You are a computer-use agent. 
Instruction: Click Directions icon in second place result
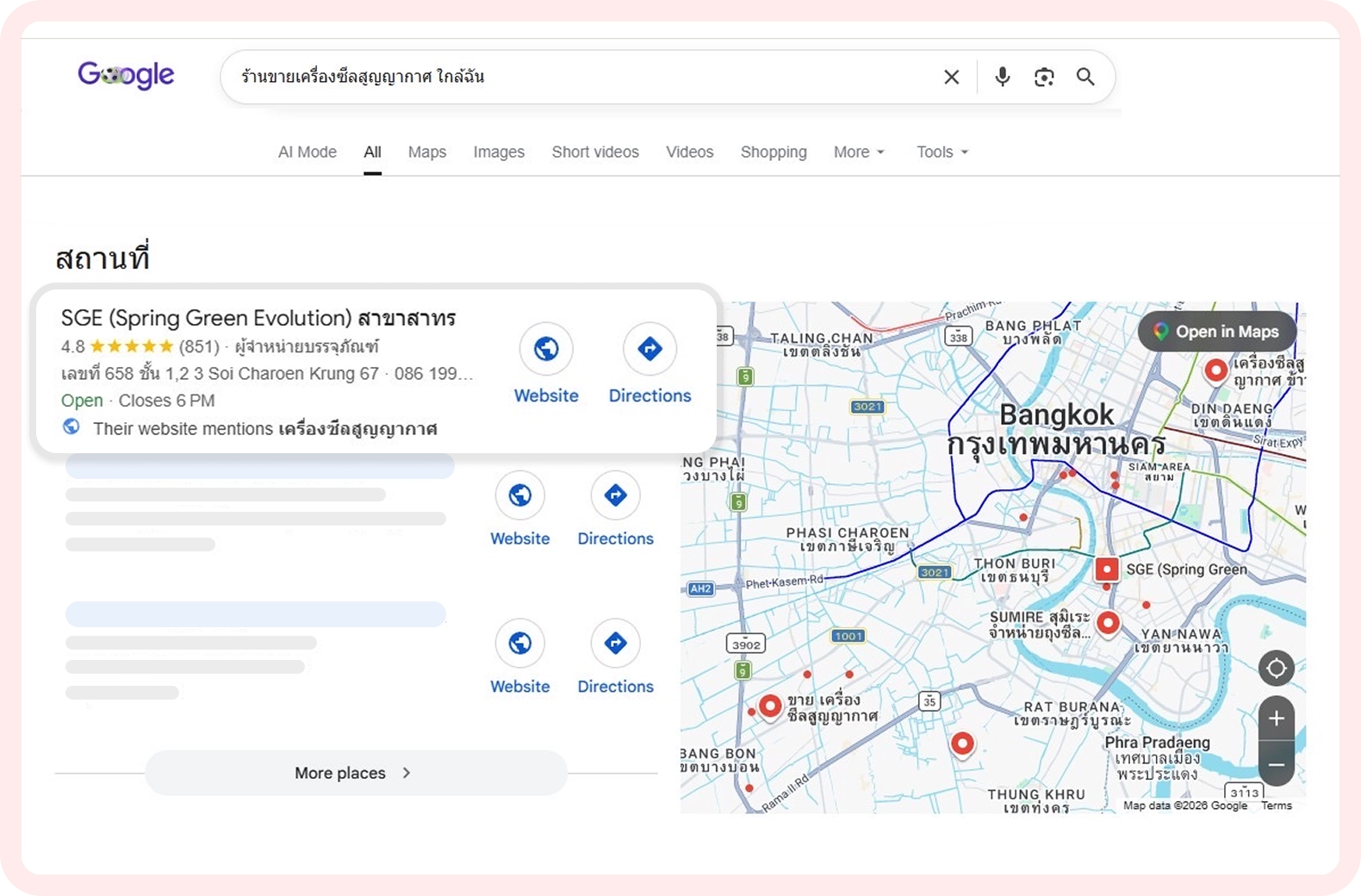click(615, 495)
